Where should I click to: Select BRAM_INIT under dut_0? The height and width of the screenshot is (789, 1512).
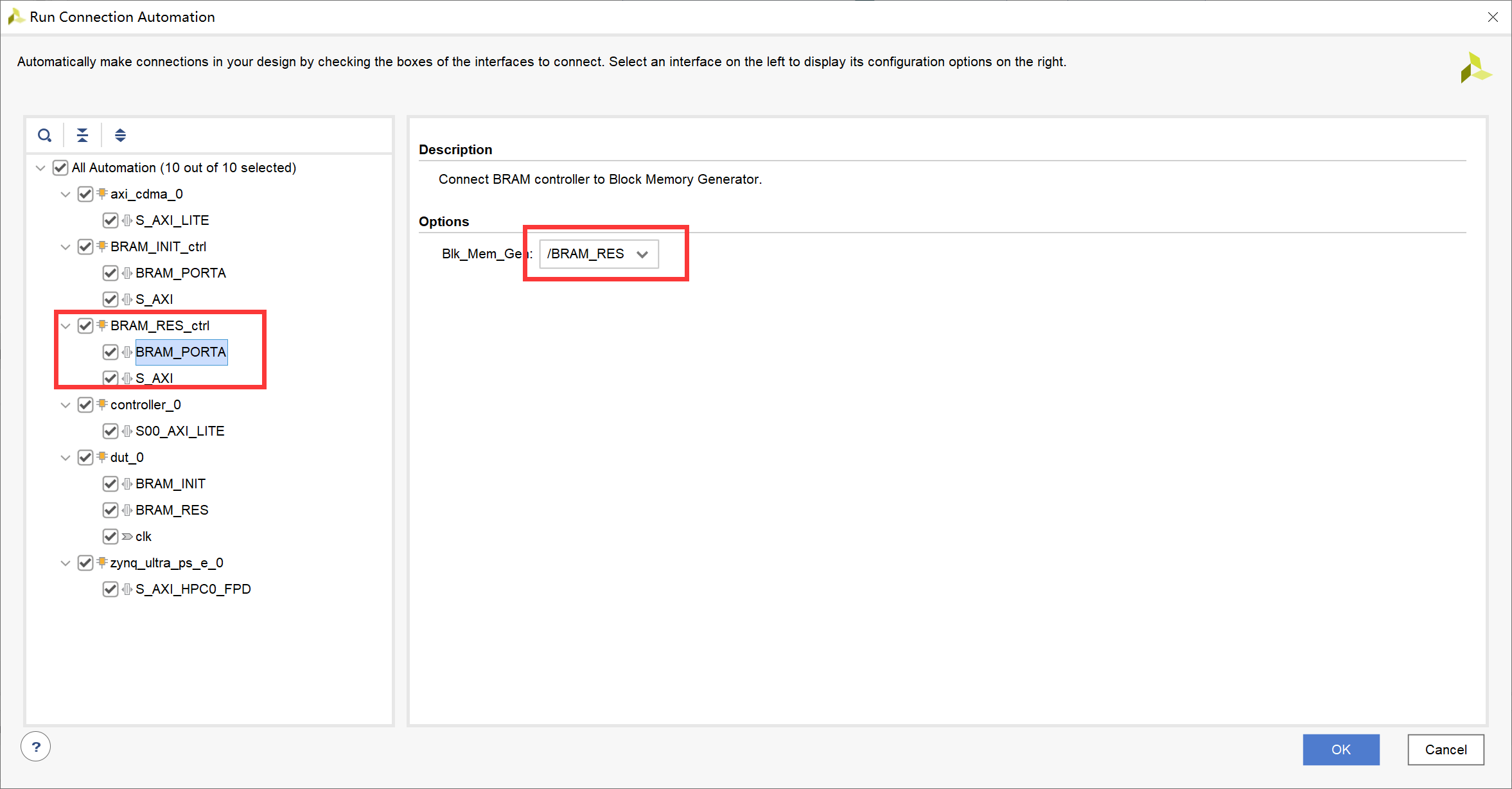(170, 484)
